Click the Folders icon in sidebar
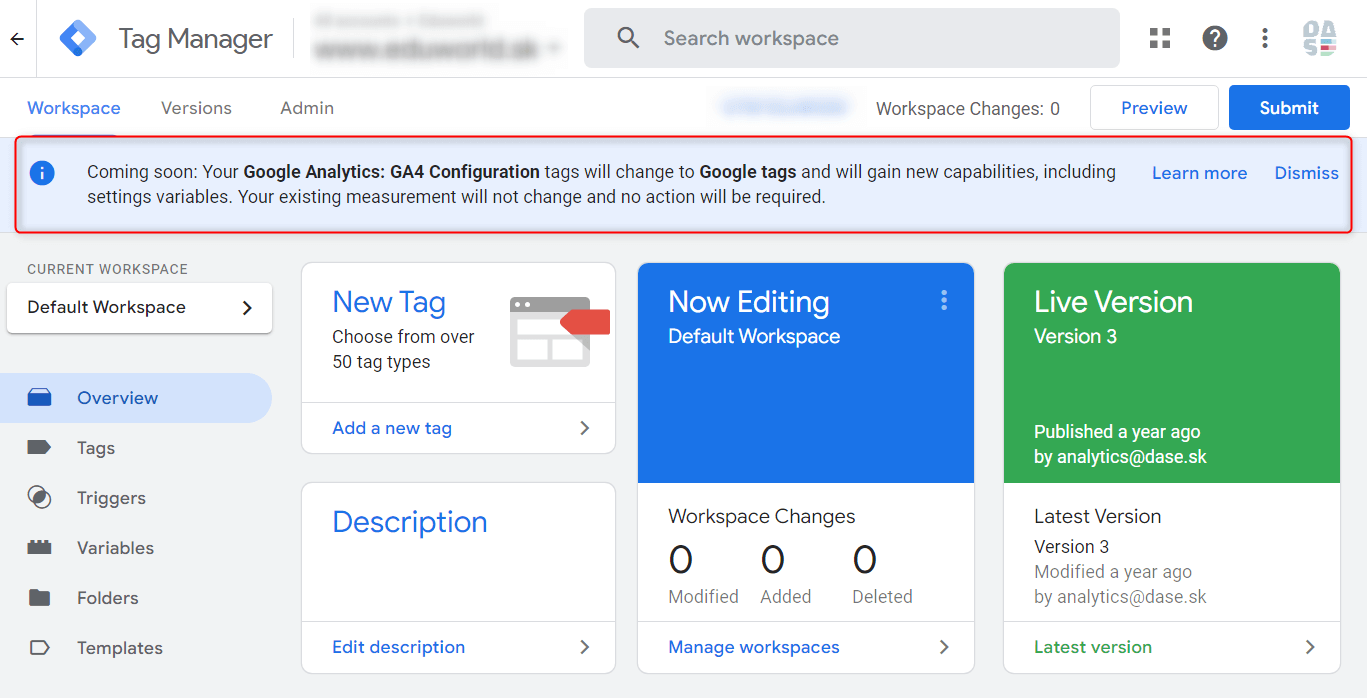The width and height of the screenshot is (1367, 698). coord(39,598)
